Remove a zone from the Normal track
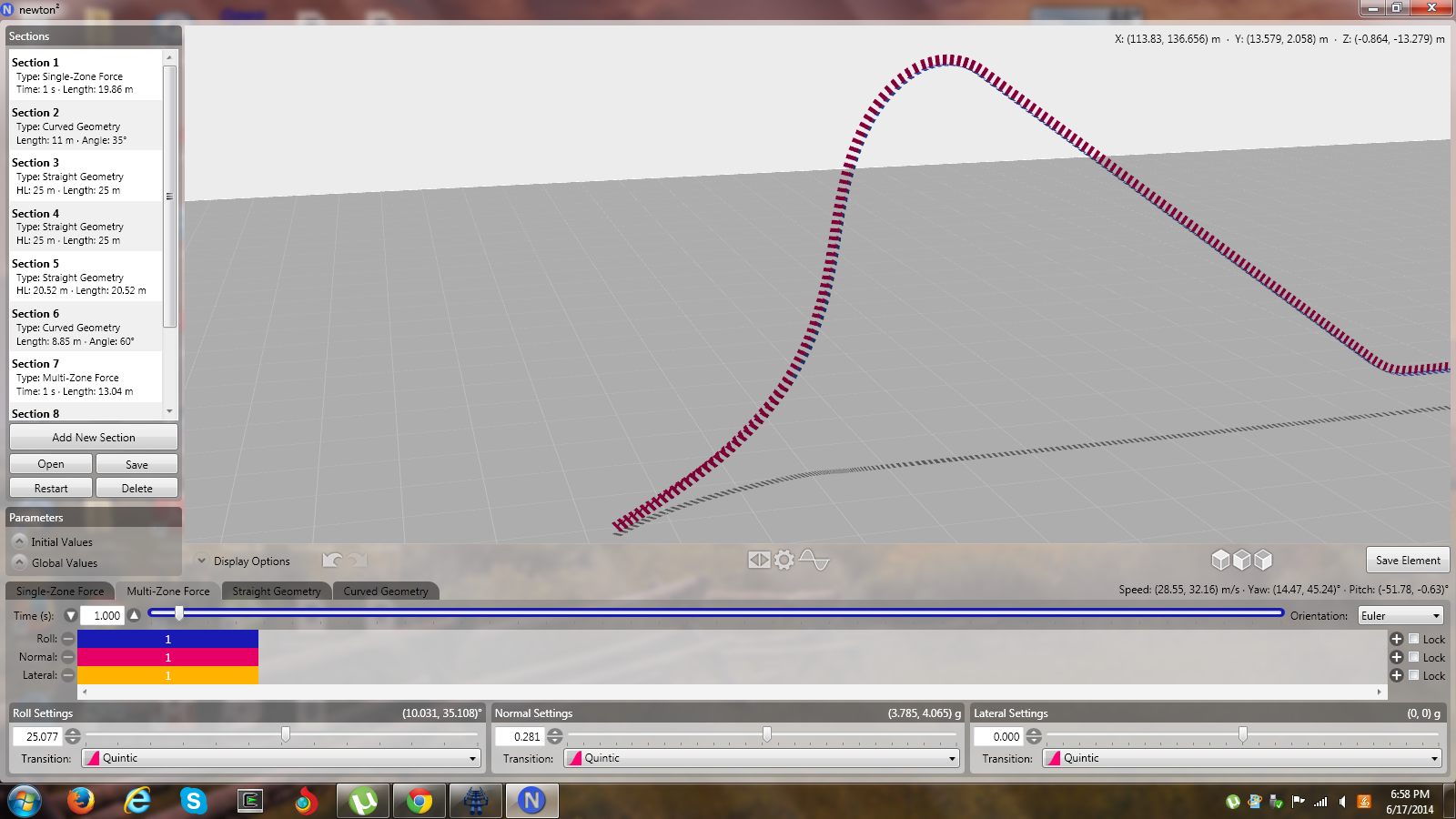Screen dimensions: 1456x819 coord(68,657)
